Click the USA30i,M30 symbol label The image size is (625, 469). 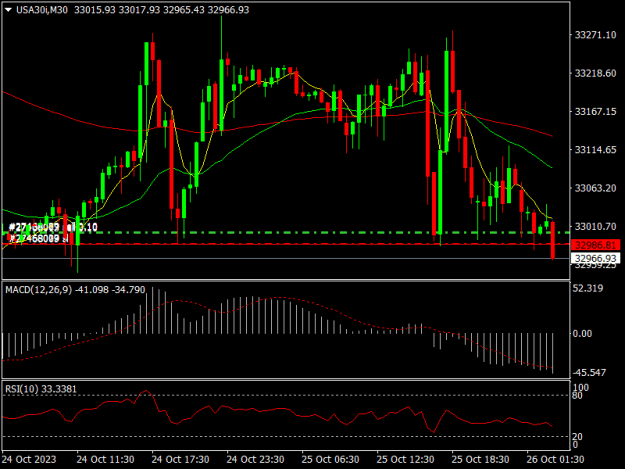tap(41, 10)
